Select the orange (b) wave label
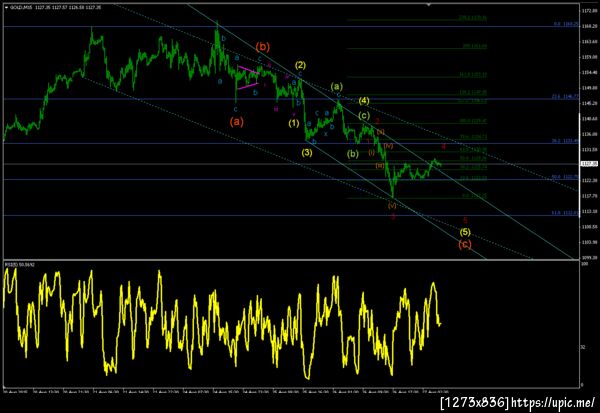The image size is (600, 413). click(x=262, y=47)
